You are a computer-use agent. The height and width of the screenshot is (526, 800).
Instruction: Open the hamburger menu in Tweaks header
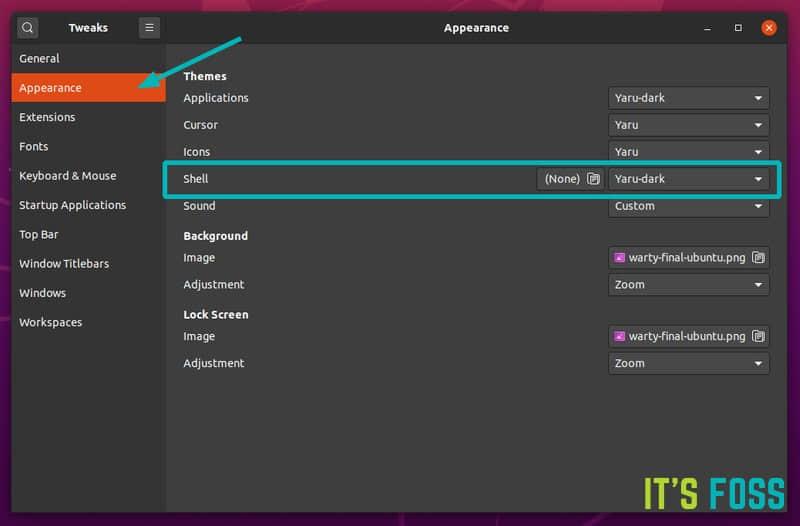[x=149, y=28]
